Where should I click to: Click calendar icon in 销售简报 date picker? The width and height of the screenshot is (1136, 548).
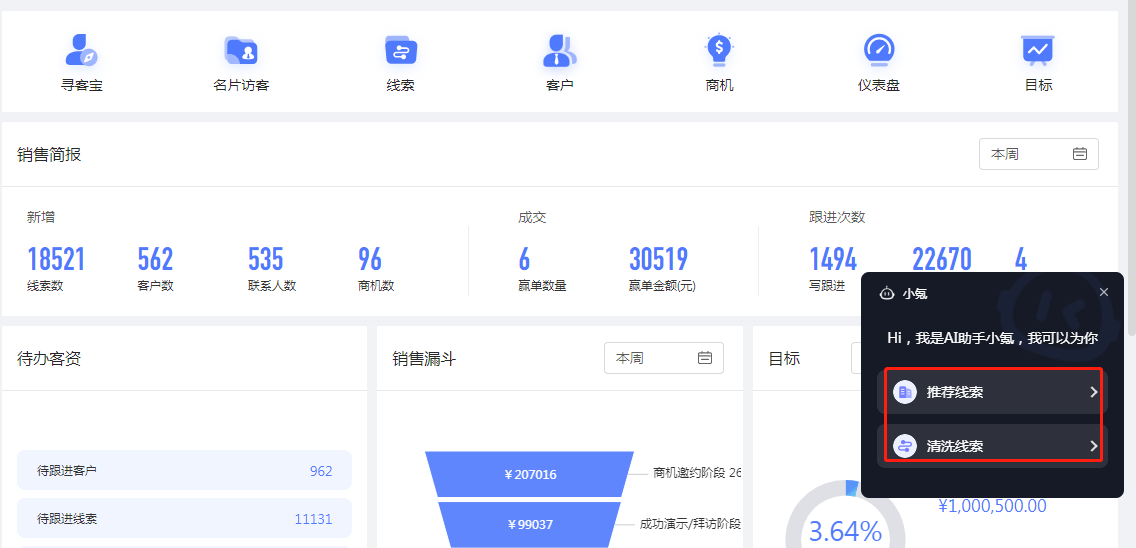pos(1079,154)
